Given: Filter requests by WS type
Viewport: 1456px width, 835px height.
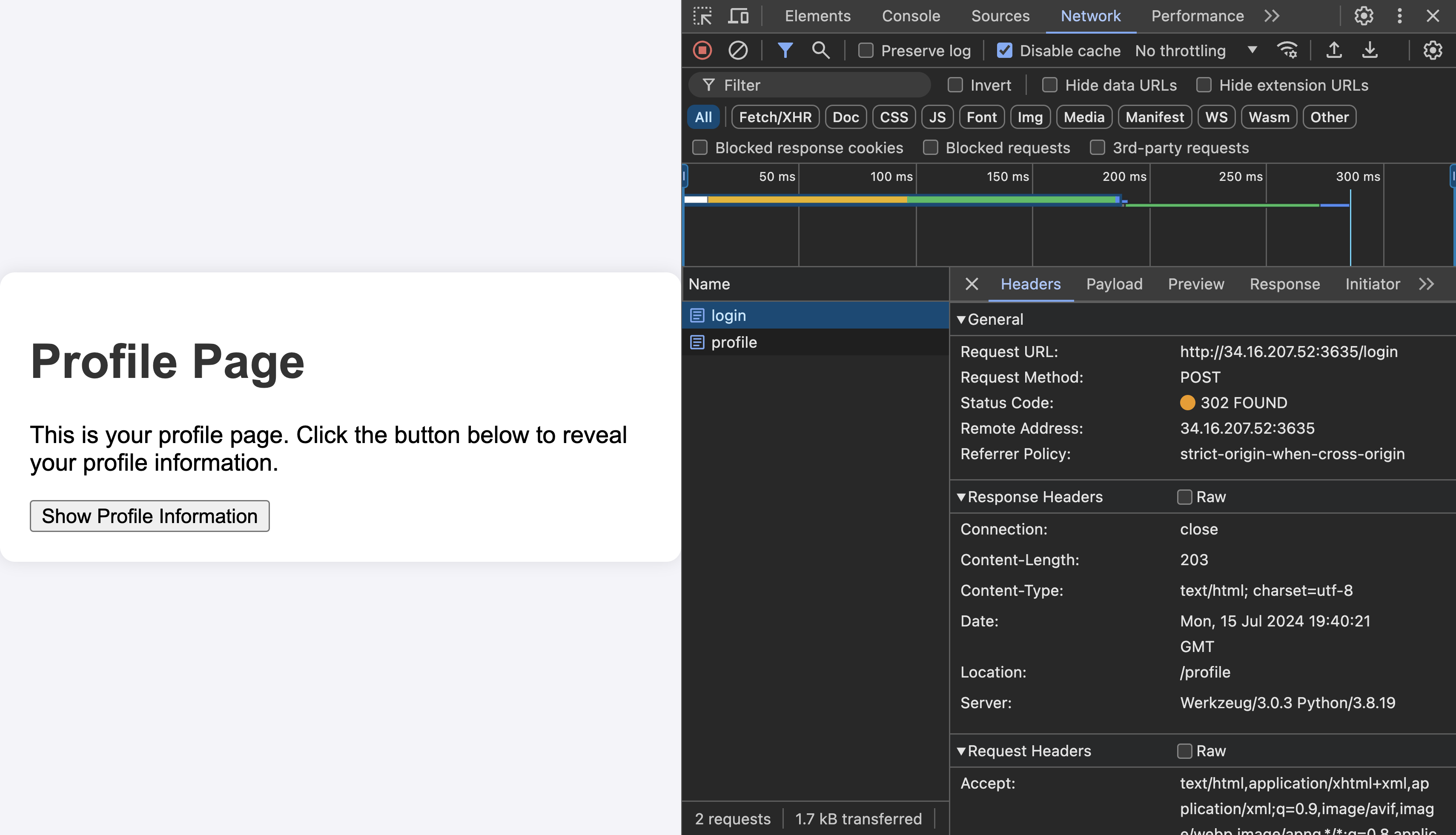Looking at the screenshot, I should (1216, 117).
